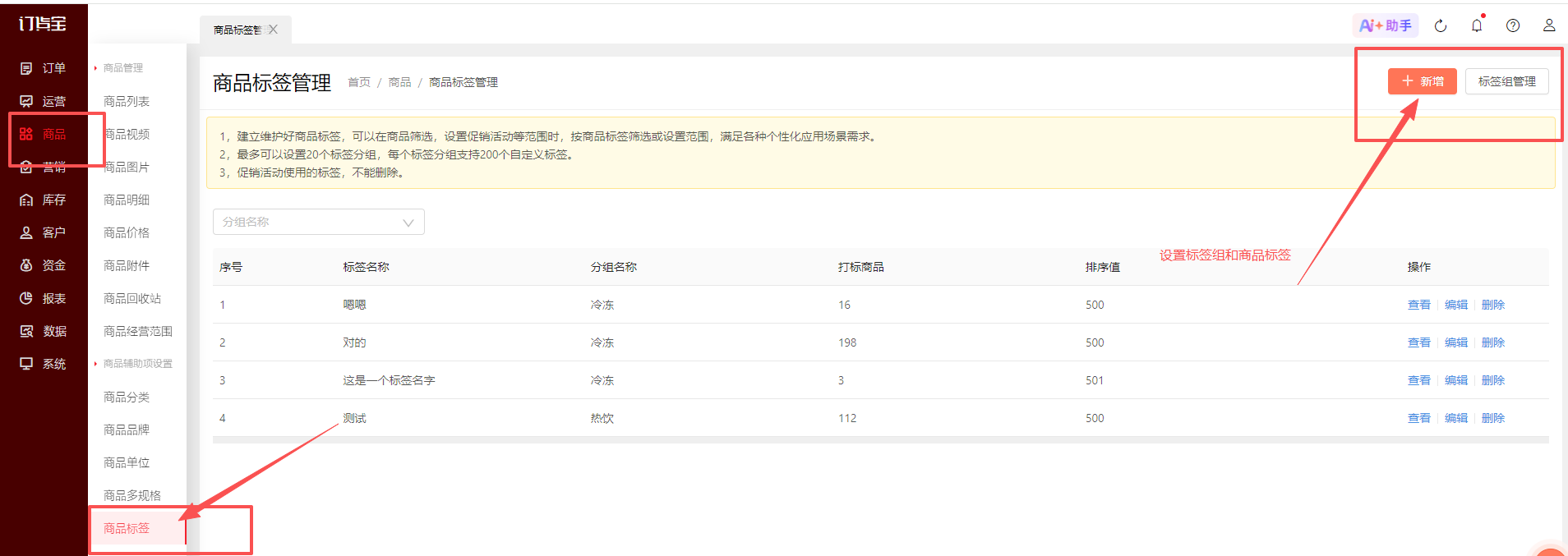Go to 商品分类 submenu
This screenshot has height=556, width=1568.
click(127, 397)
